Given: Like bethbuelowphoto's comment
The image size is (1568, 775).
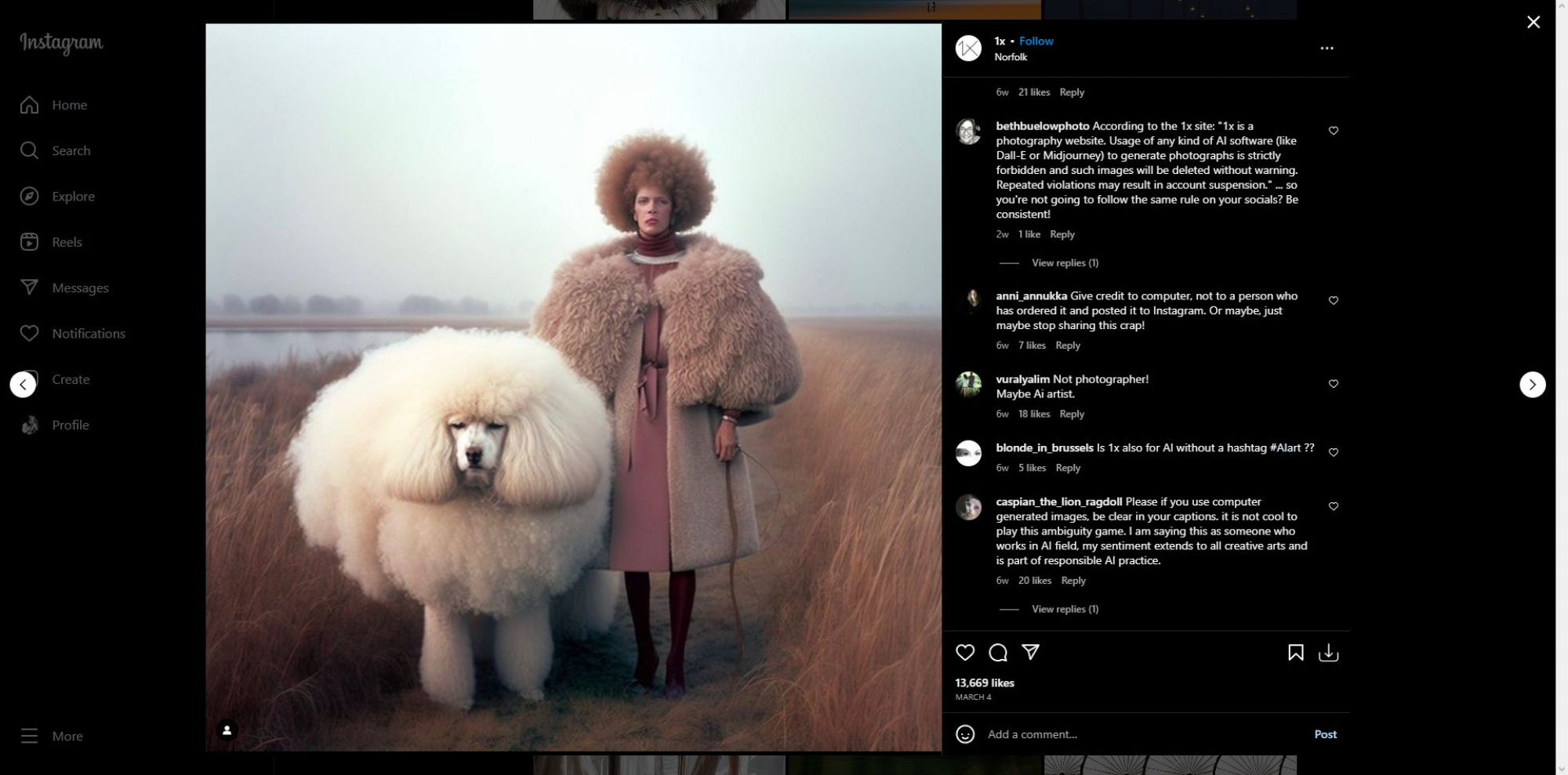Looking at the screenshot, I should [1333, 131].
